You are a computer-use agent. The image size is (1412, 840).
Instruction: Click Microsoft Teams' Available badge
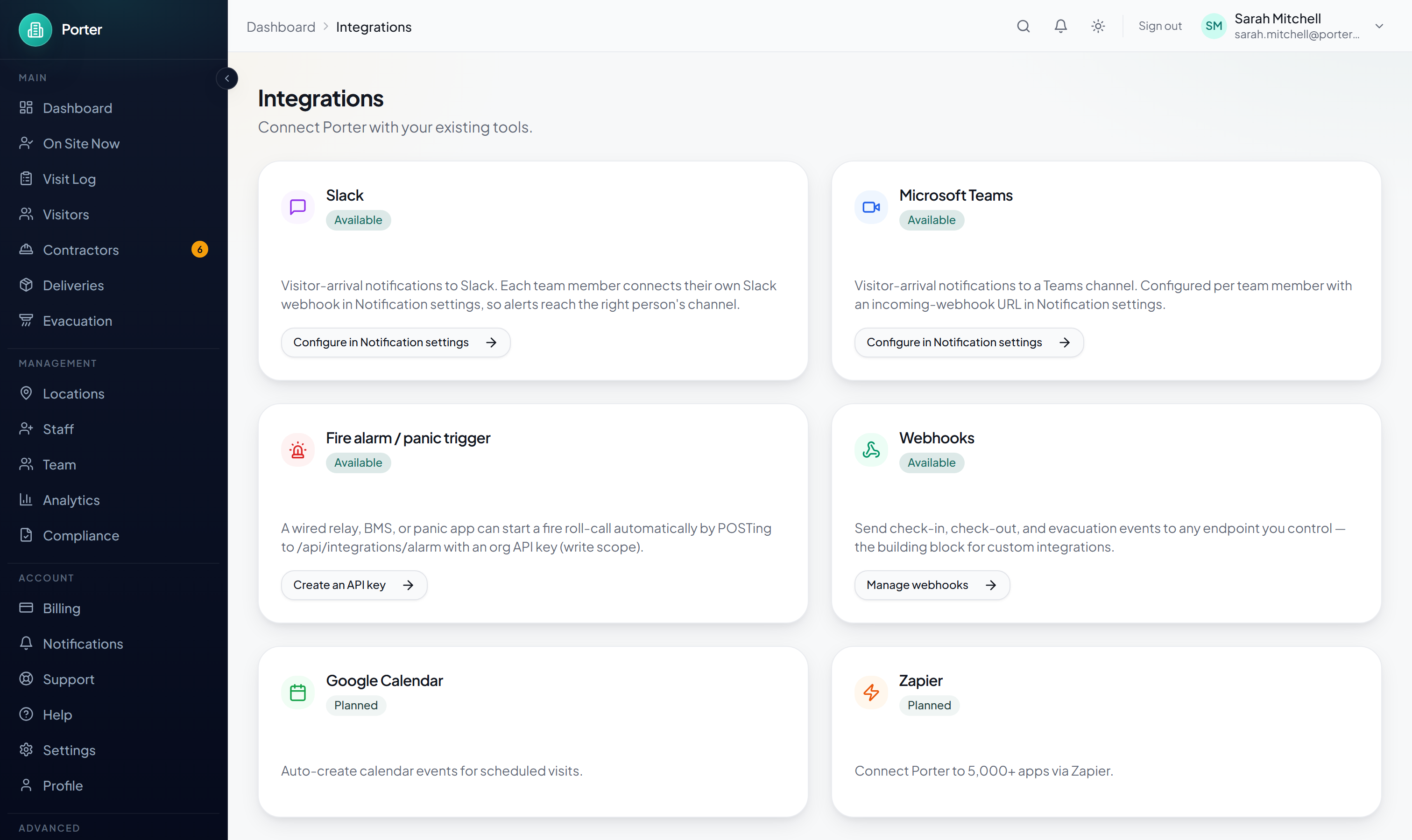pos(931,220)
